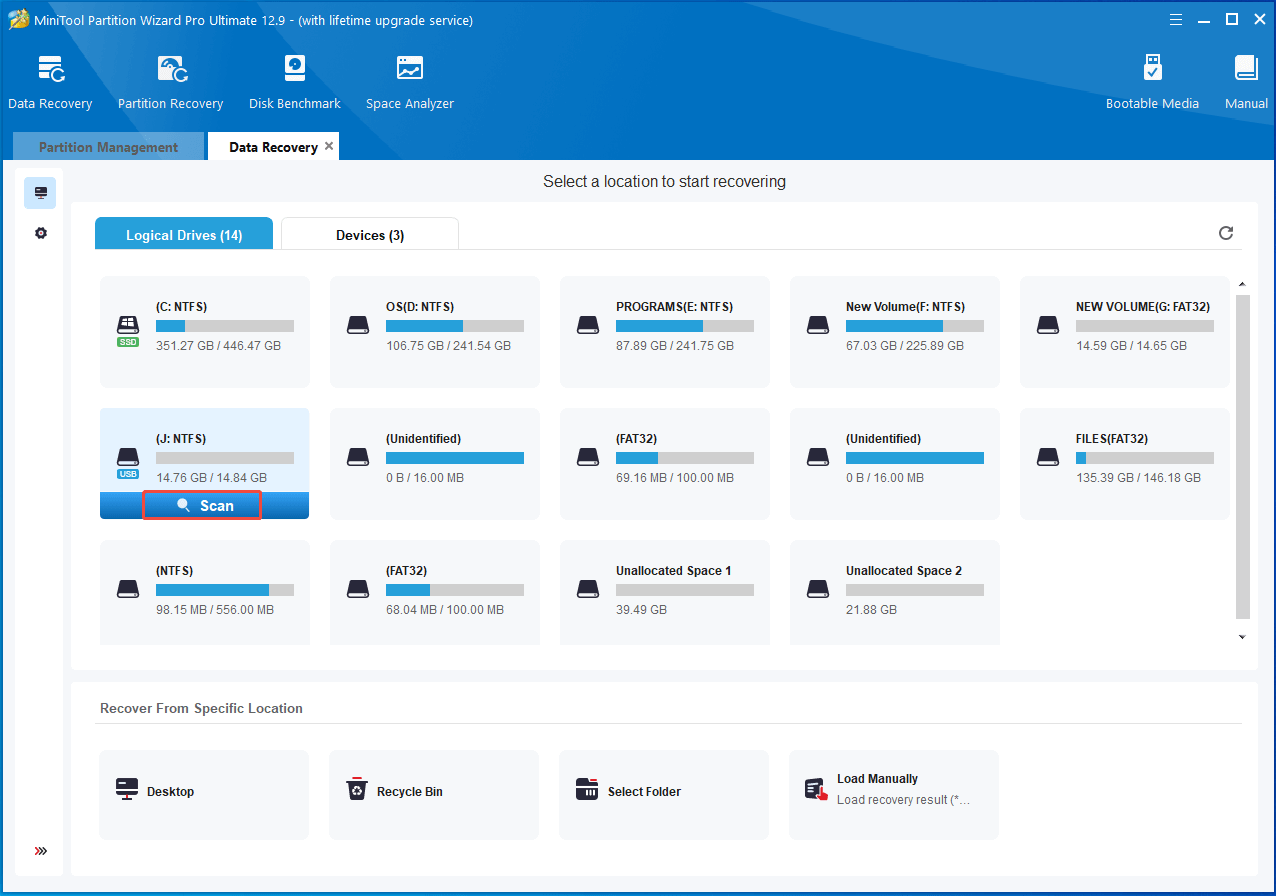Select the PROGRAMS(E: NTFS) drive icon
The width and height of the screenshot is (1276, 896).
pyautogui.click(x=588, y=325)
